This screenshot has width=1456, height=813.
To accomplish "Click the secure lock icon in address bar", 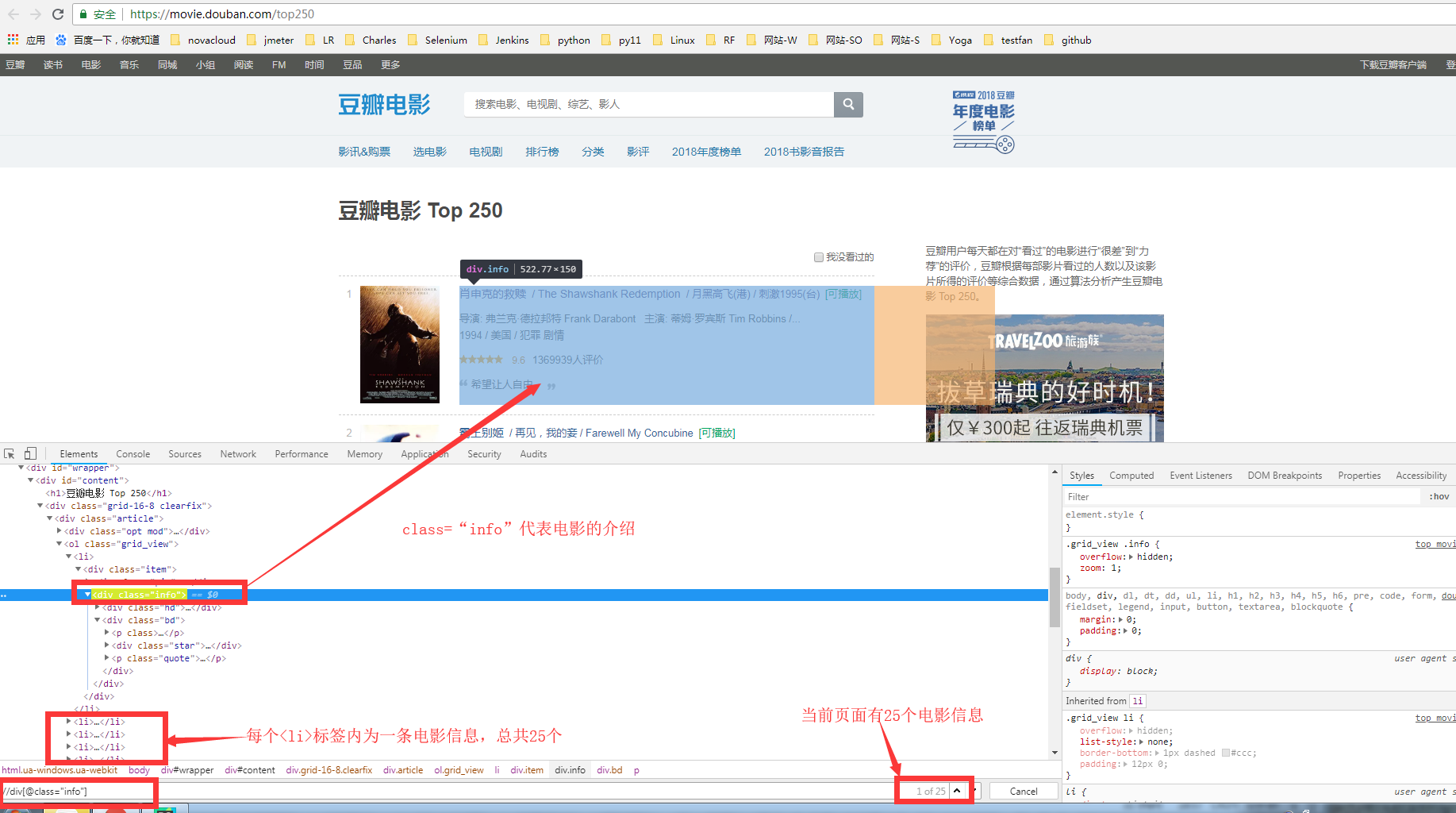I will (x=84, y=14).
